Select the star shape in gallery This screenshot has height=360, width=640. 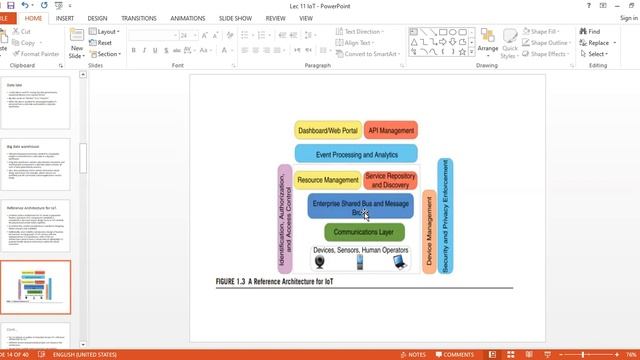click(x=462, y=52)
